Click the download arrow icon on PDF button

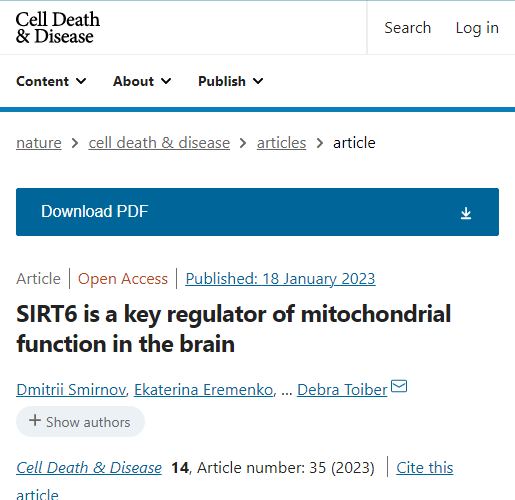(x=466, y=213)
